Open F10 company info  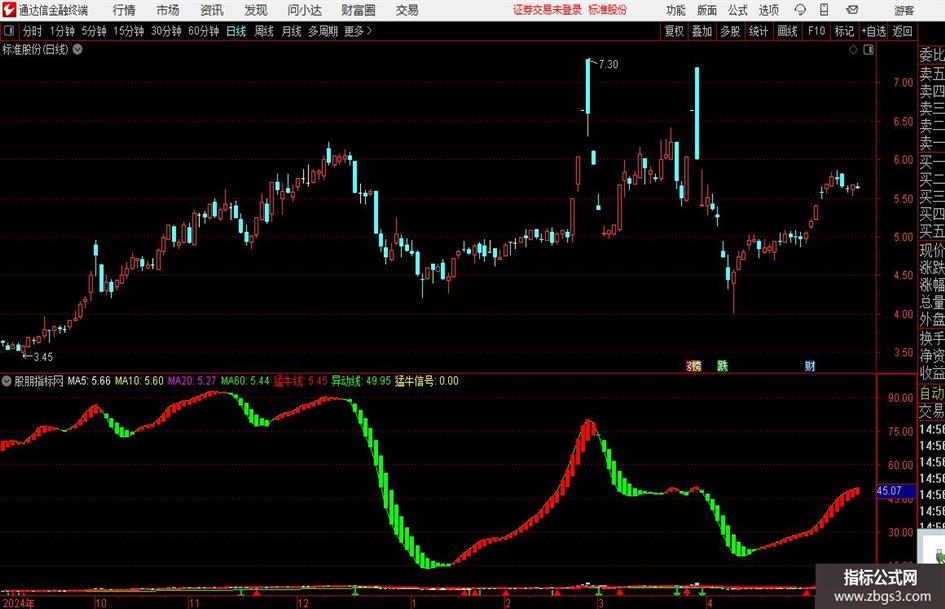[817, 31]
